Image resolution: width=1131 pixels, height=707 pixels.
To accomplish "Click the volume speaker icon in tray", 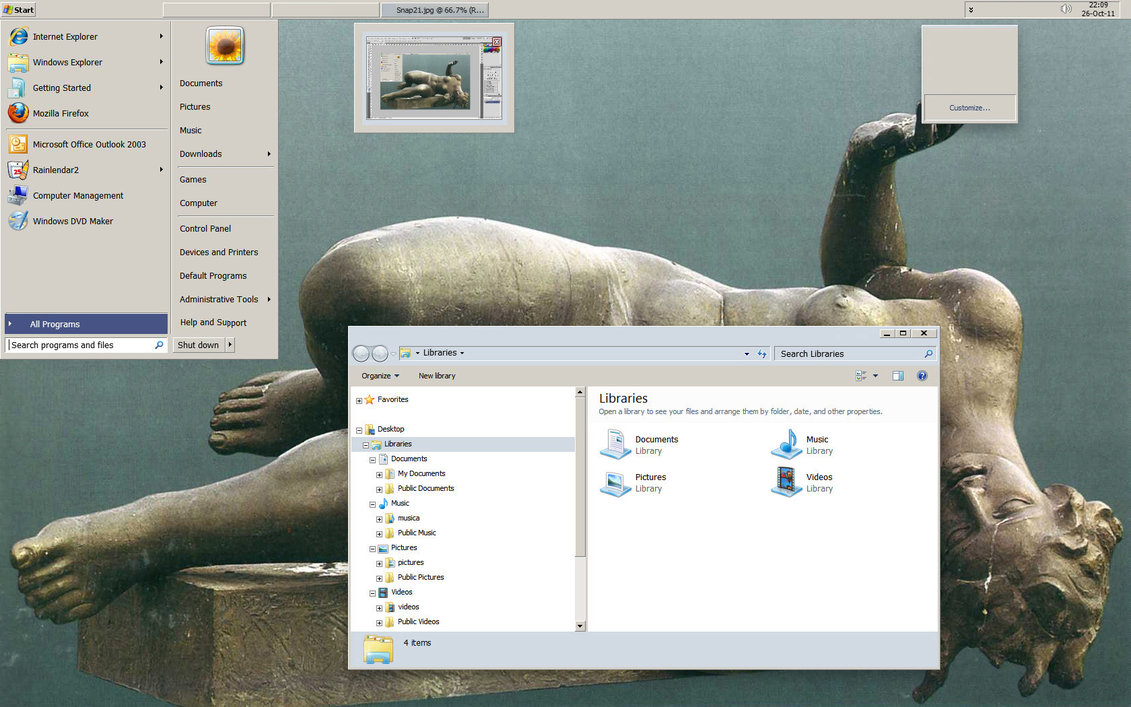I will (1066, 9).
